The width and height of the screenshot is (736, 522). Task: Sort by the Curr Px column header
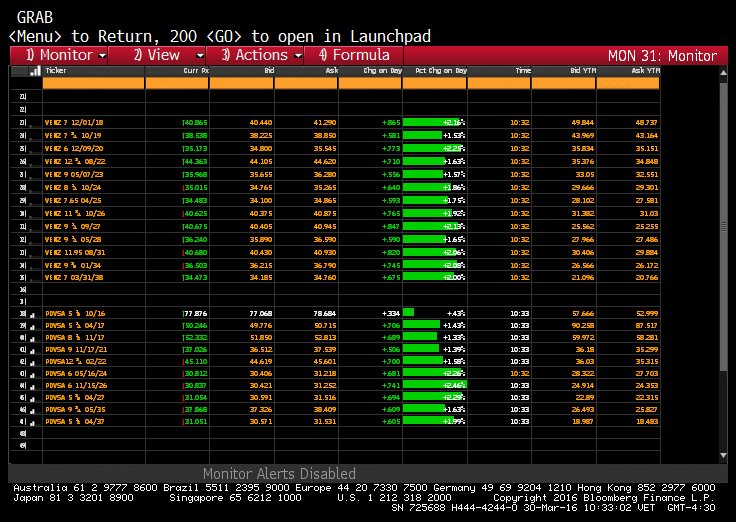[x=177, y=71]
